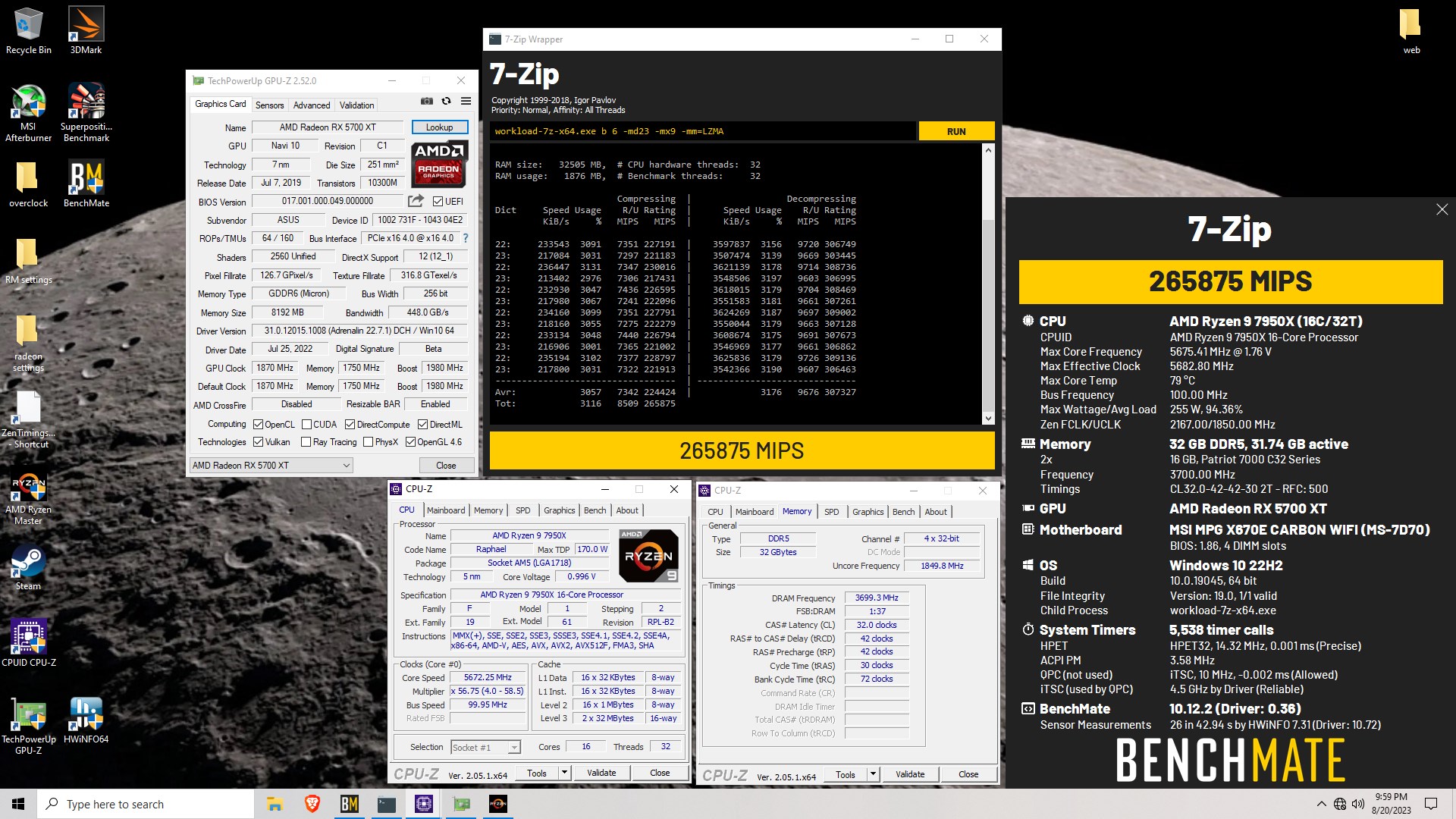
Task: Close the BenchMate result panel with X
Action: (x=1442, y=209)
